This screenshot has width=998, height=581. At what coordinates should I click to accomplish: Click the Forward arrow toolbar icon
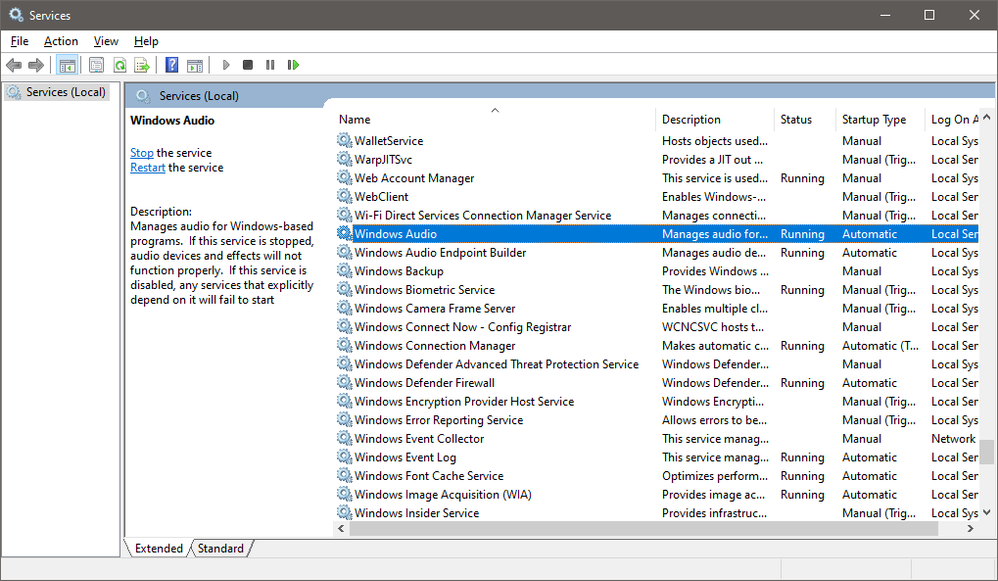pyautogui.click(x=36, y=65)
